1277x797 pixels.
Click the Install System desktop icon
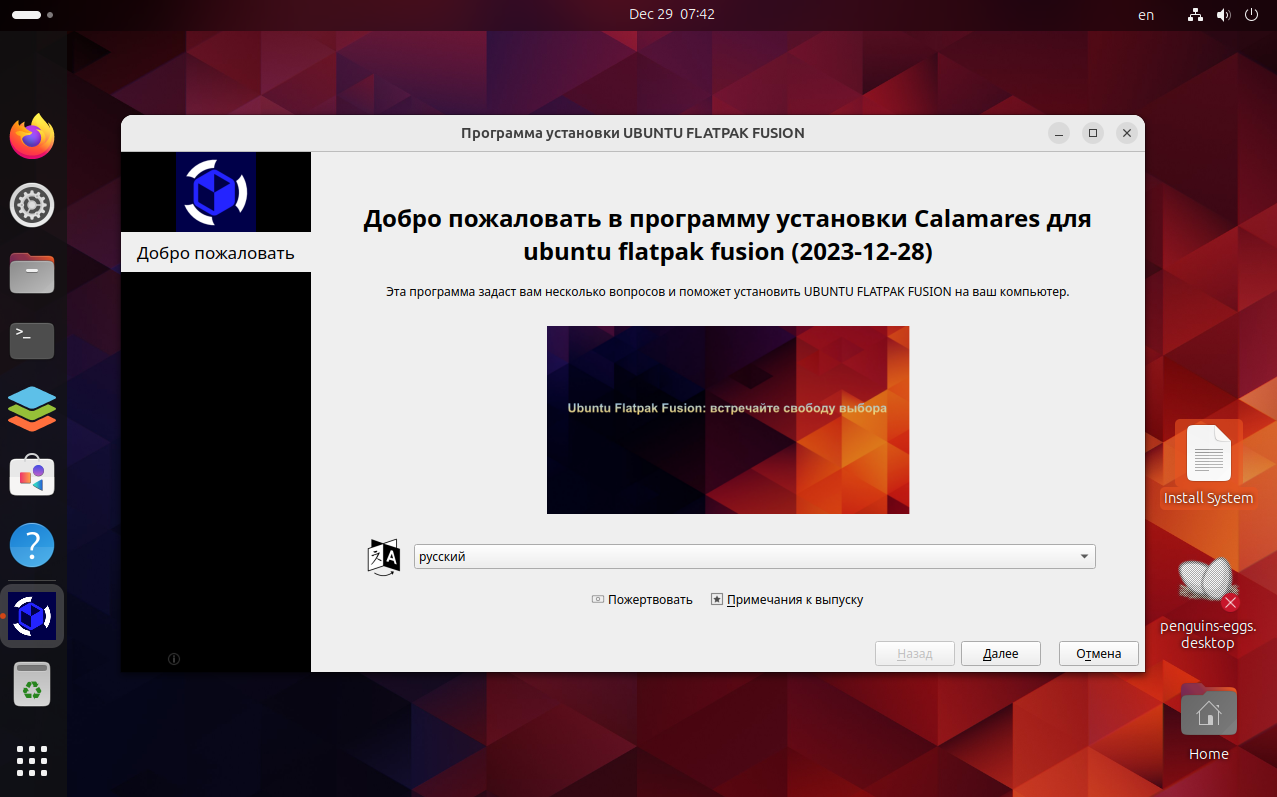(1208, 464)
